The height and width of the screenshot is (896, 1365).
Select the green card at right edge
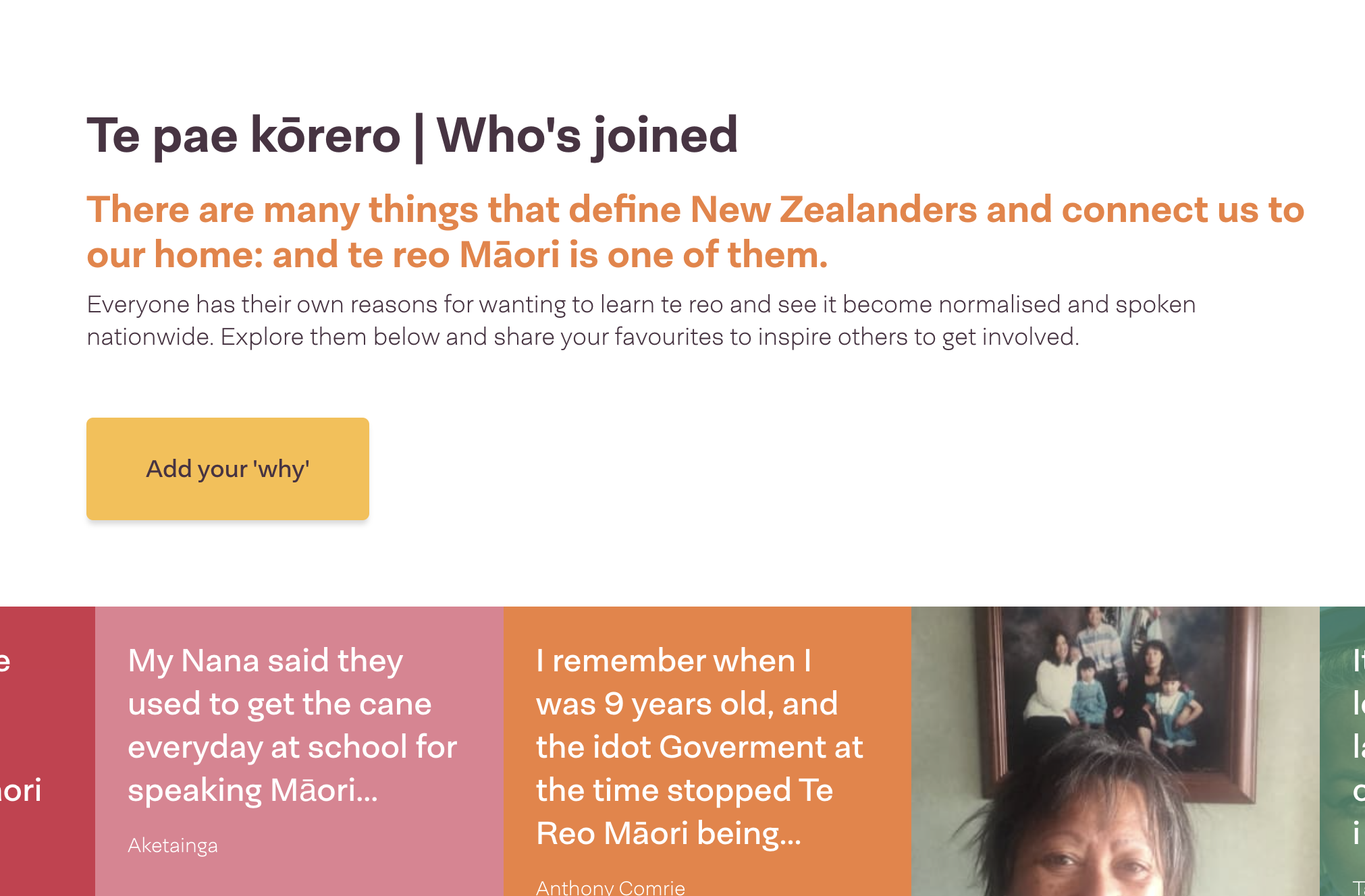click(x=1343, y=749)
